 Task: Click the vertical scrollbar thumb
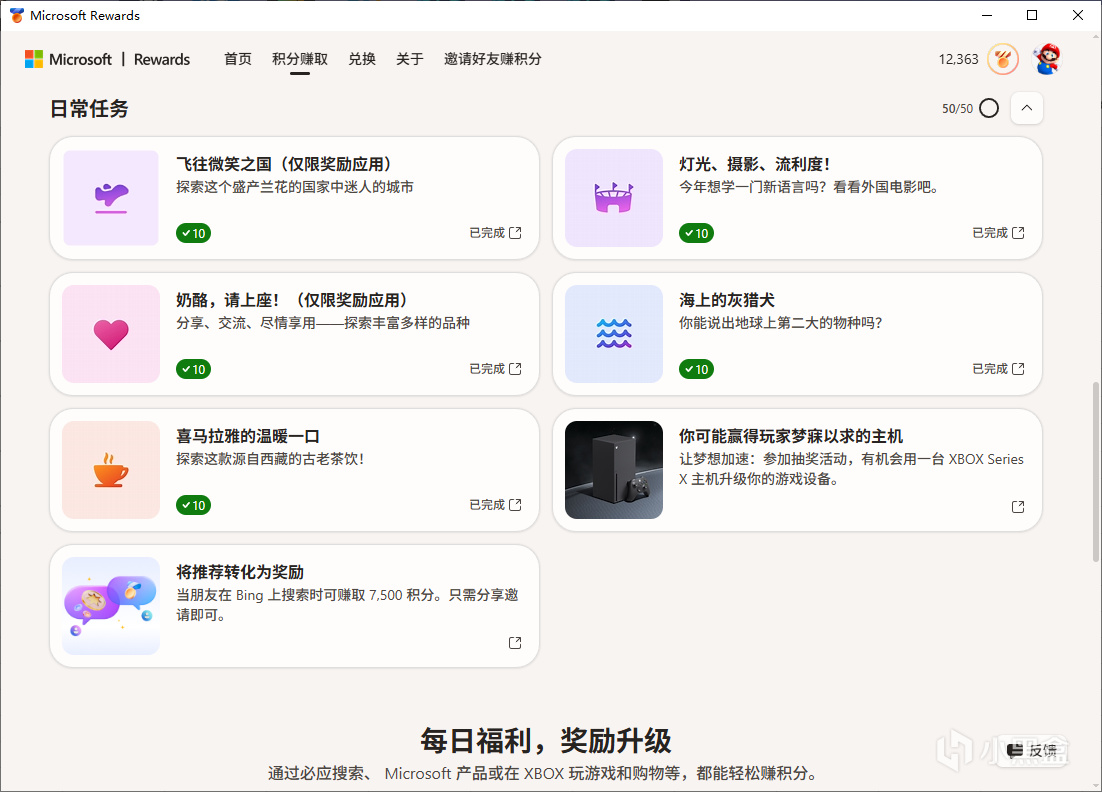(1096, 471)
